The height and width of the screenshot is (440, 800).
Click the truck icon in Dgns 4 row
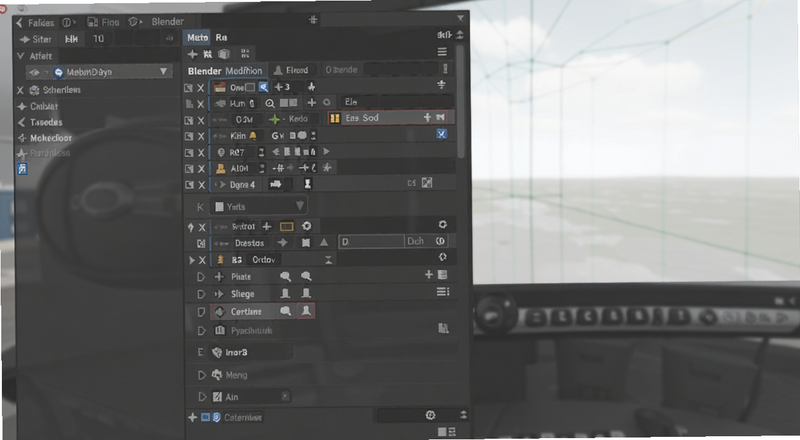[x=276, y=184]
